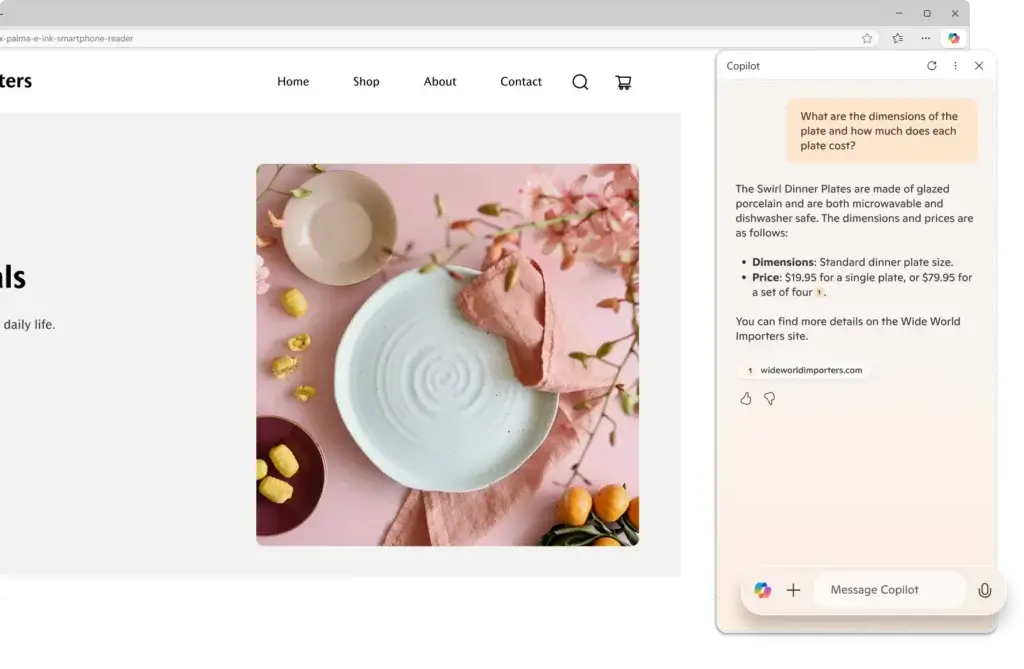
Task: Give the Copilot response a thumbs up
Action: (746, 399)
